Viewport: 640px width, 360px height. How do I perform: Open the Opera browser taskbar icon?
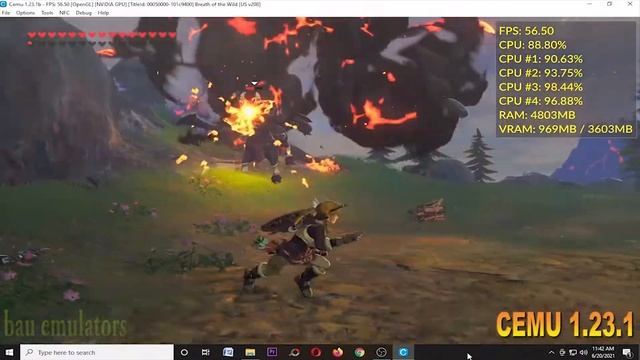click(316, 352)
